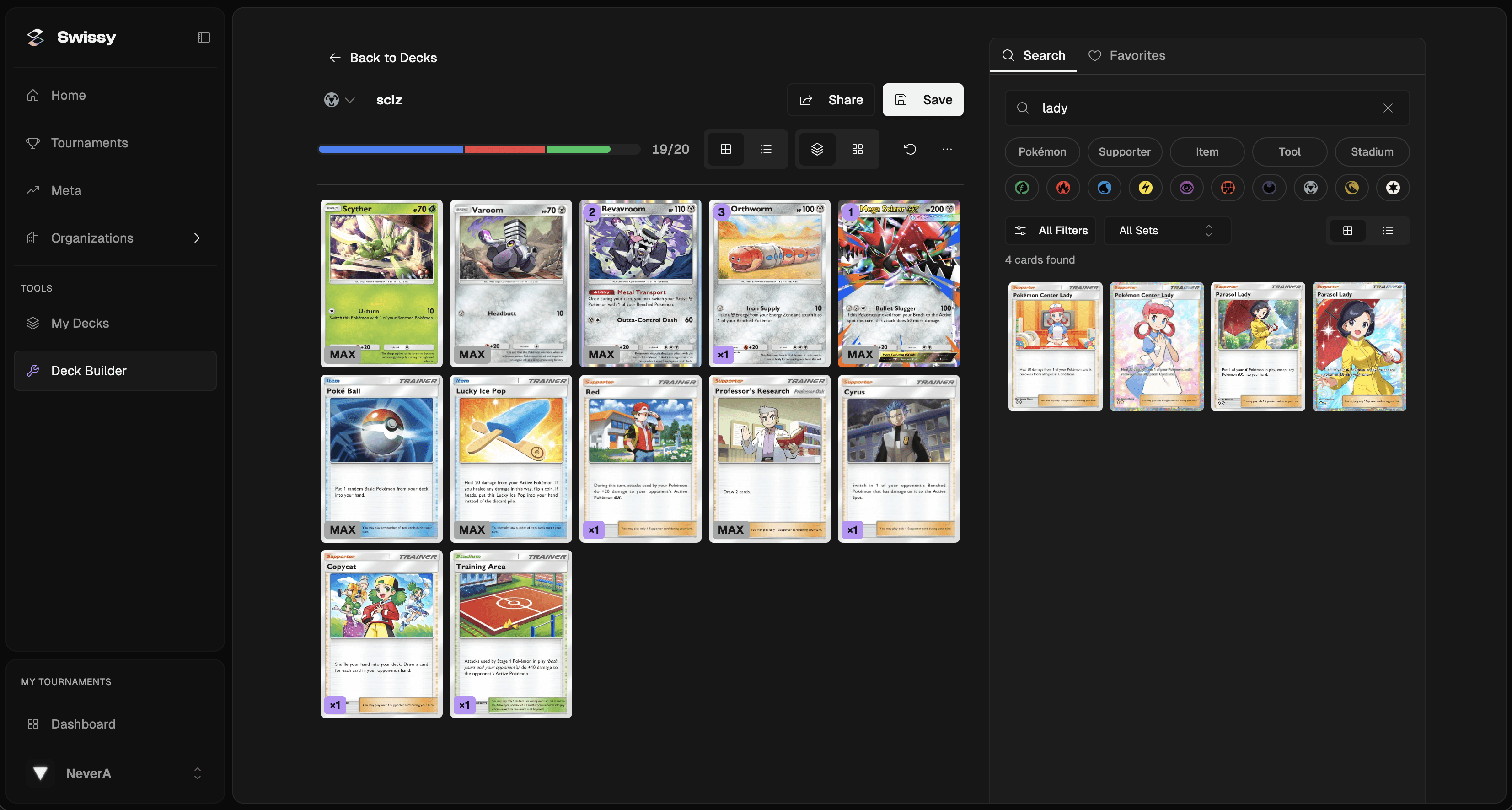The height and width of the screenshot is (810, 1512).
Task: Filter by Darkness energy type
Action: click(x=1269, y=187)
